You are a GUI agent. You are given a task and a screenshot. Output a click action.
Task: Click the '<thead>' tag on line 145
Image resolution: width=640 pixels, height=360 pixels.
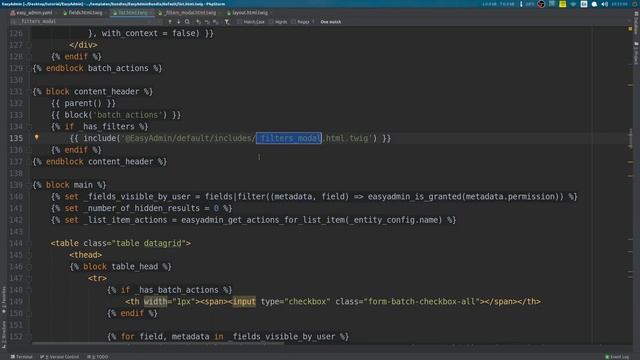click(86, 255)
